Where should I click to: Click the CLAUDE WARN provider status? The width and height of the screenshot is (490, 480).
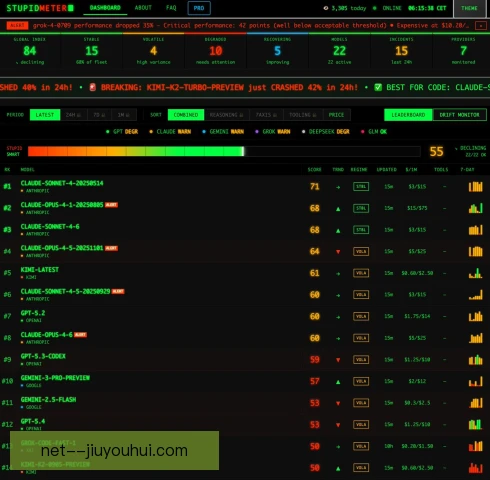tap(170, 132)
